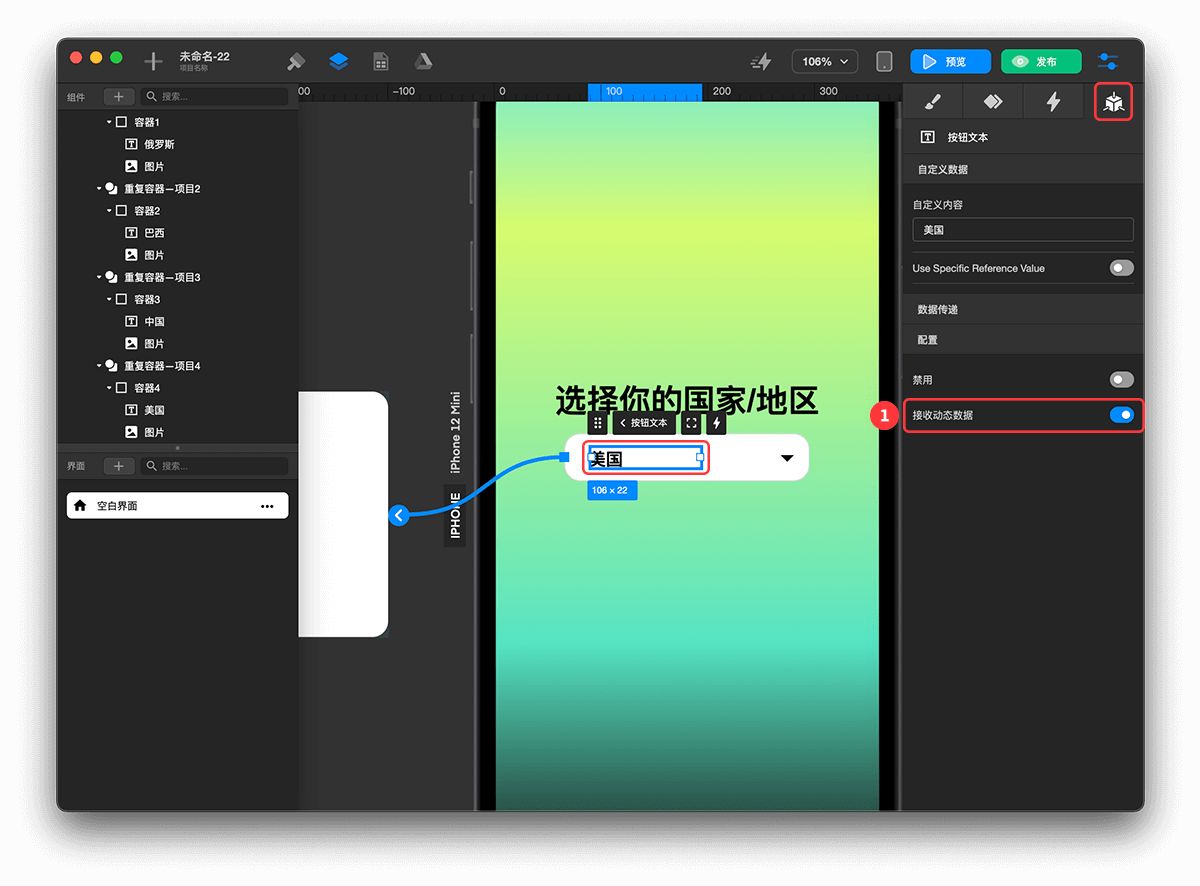Open the layers stack panel icon

coord(339,62)
